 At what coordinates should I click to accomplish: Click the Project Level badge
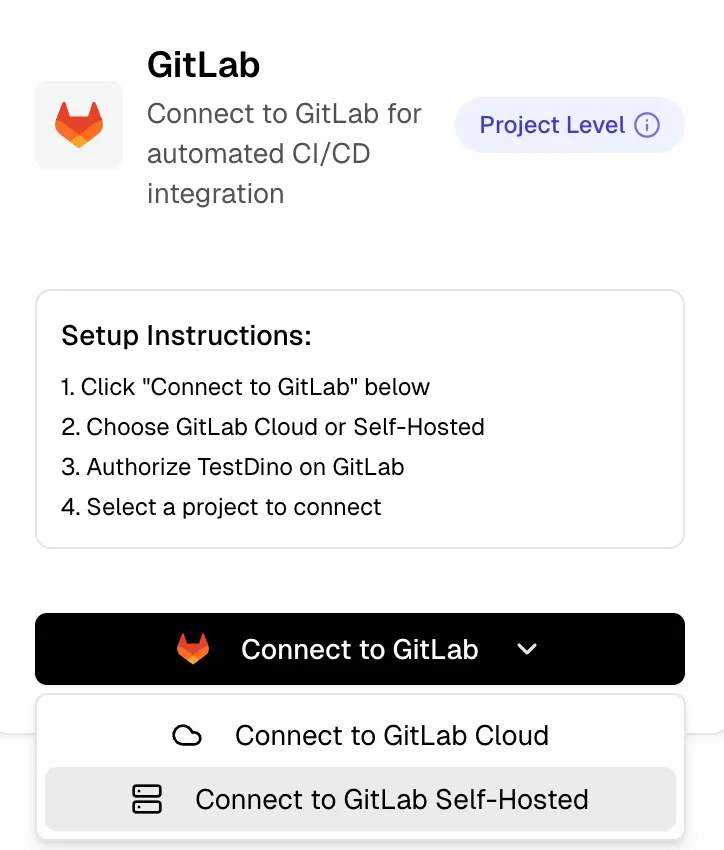tap(569, 125)
